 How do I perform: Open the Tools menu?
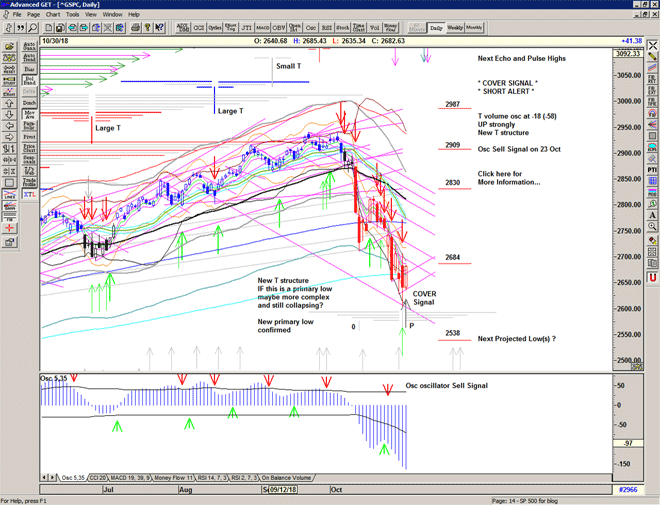72,15
